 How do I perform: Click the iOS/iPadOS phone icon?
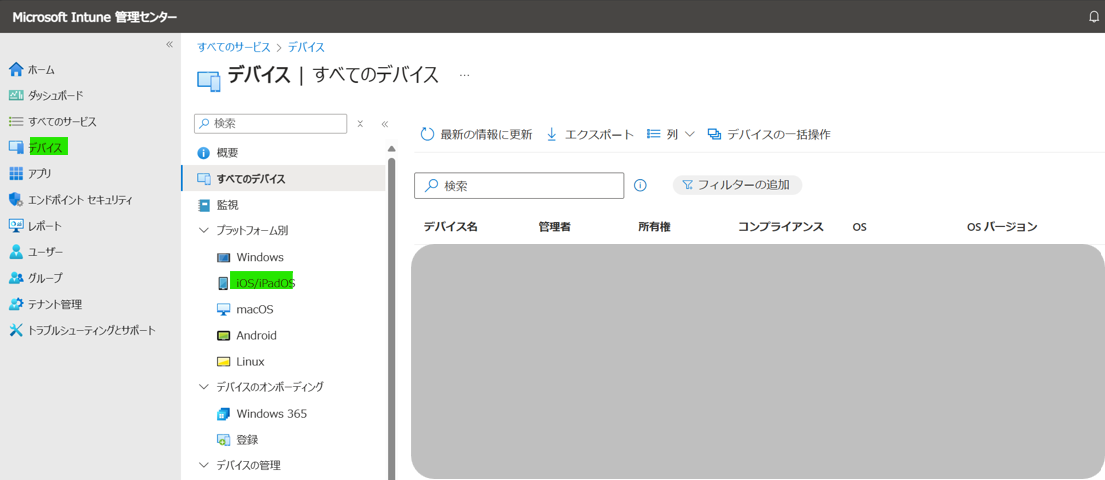click(223, 283)
